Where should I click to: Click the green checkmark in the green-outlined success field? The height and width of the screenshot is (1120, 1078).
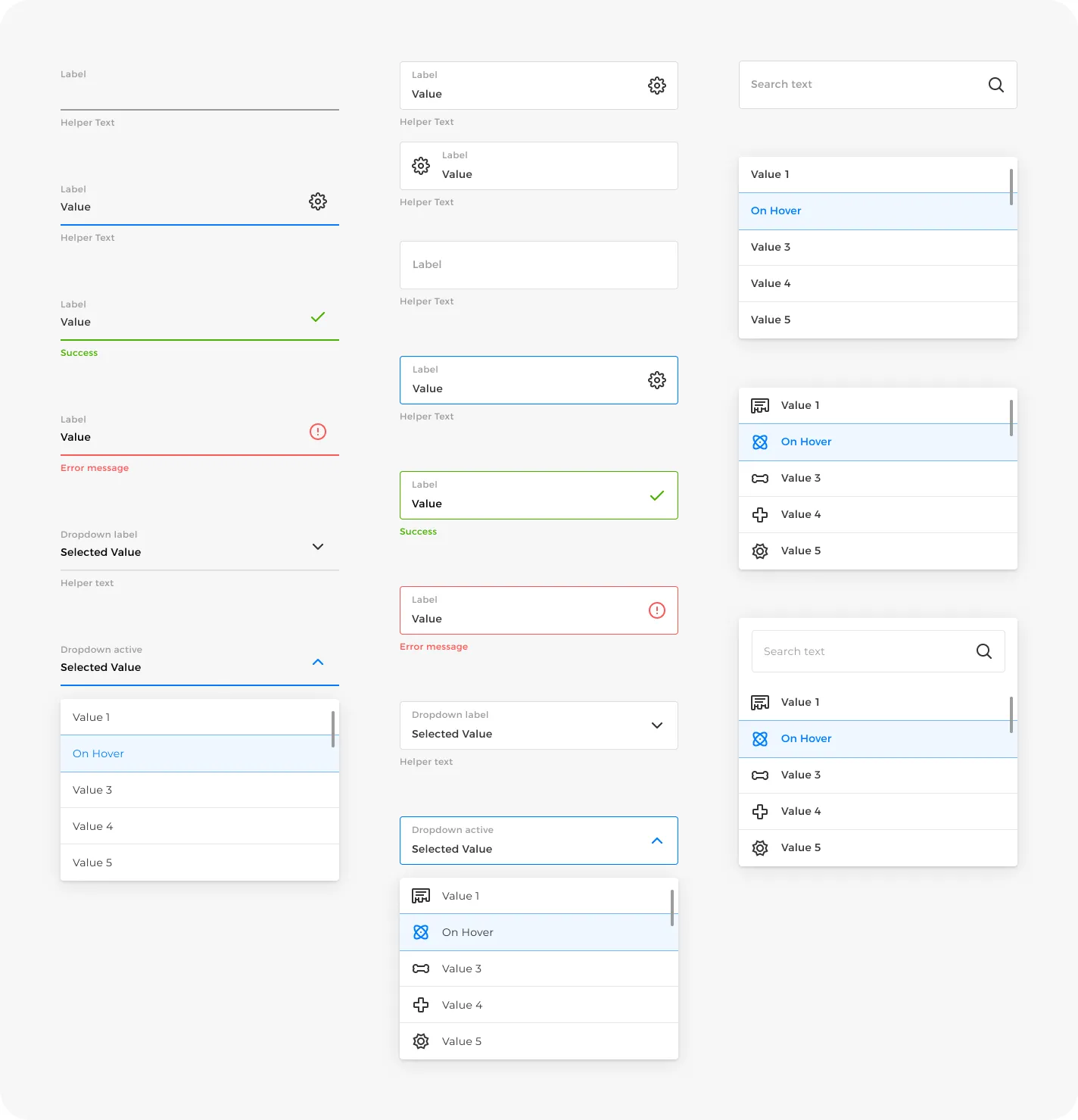point(656,496)
